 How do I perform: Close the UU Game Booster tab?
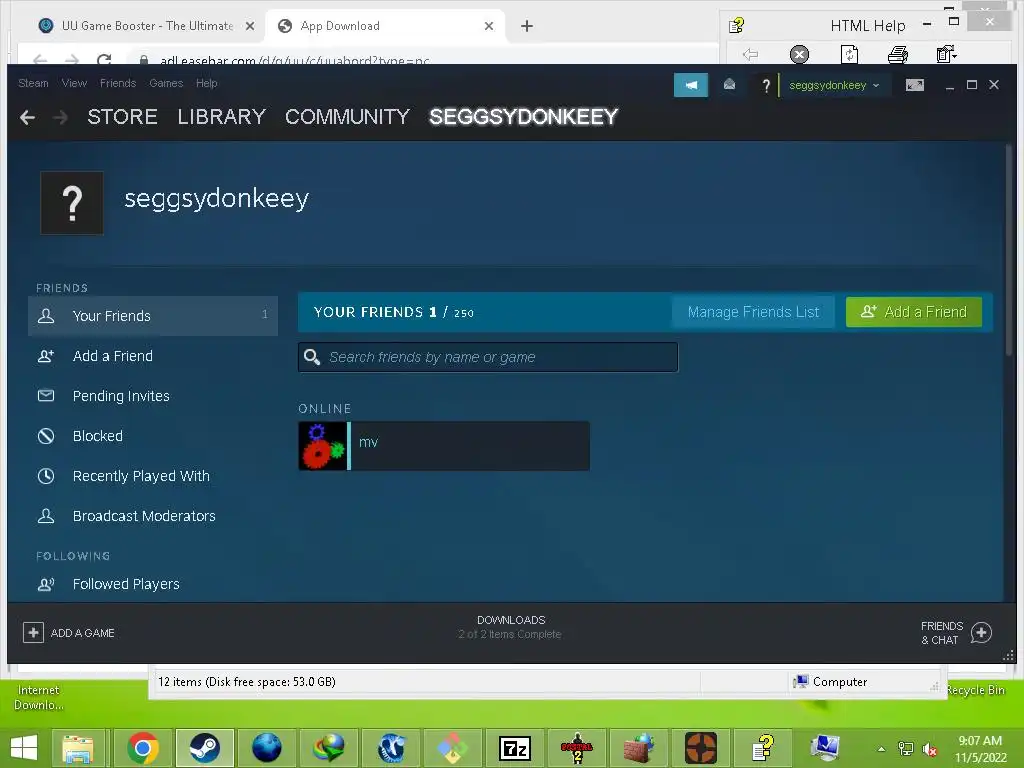(x=249, y=26)
